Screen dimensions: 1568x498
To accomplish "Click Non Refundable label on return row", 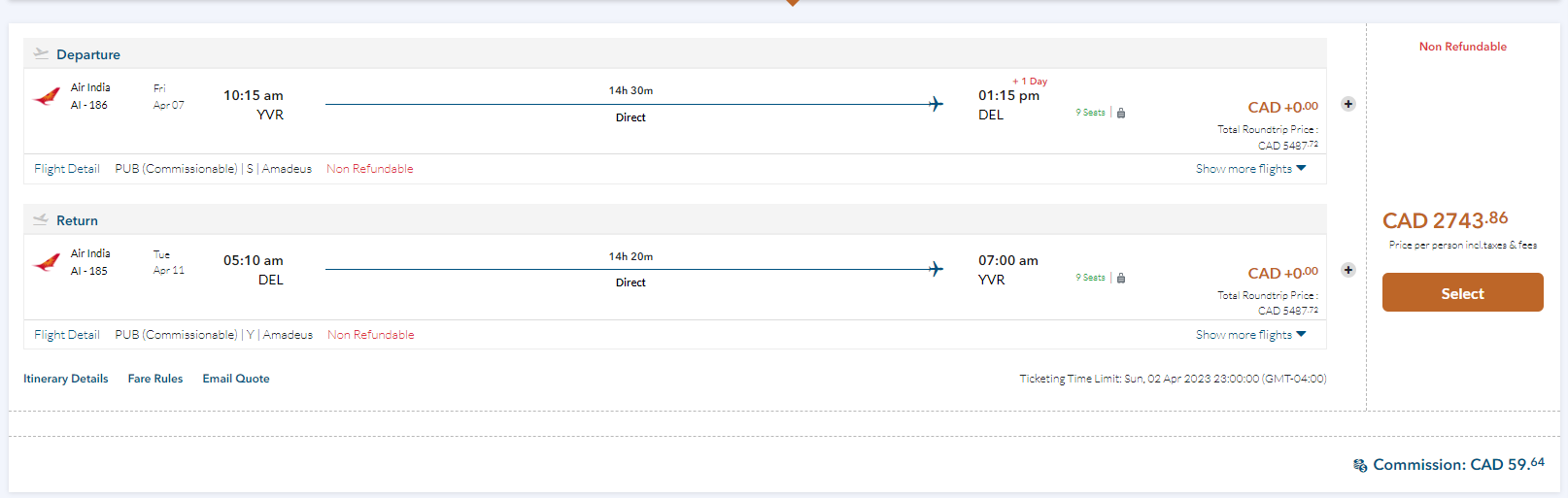I will [371, 335].
